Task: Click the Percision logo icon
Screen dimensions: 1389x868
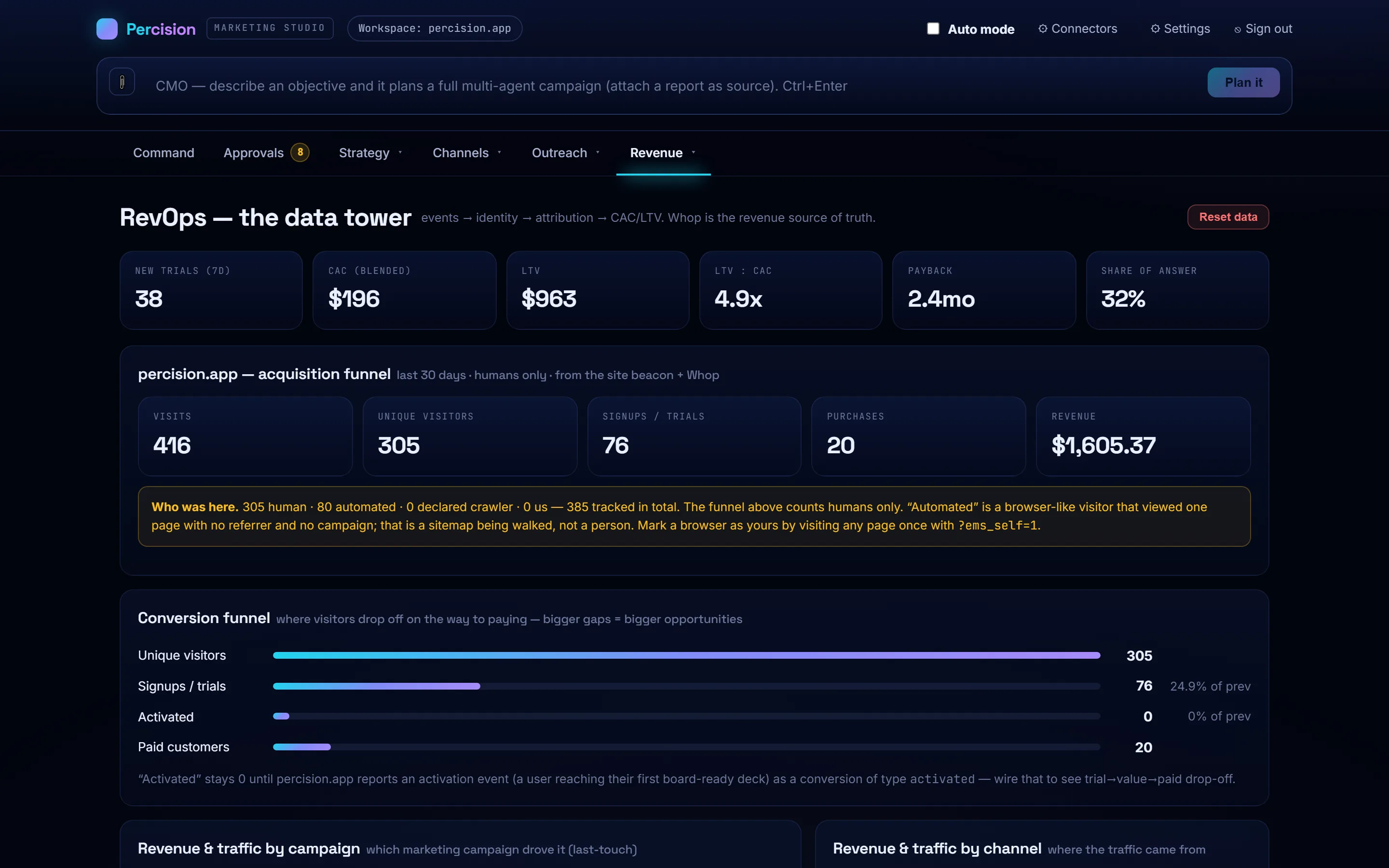Action: (x=107, y=29)
